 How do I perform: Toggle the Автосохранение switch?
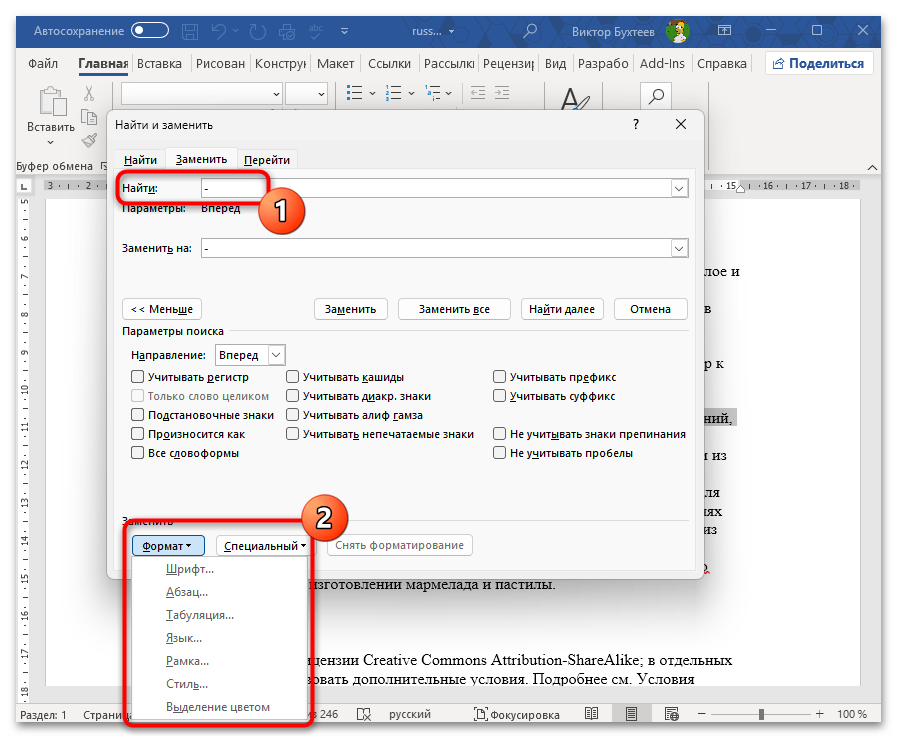[150, 31]
